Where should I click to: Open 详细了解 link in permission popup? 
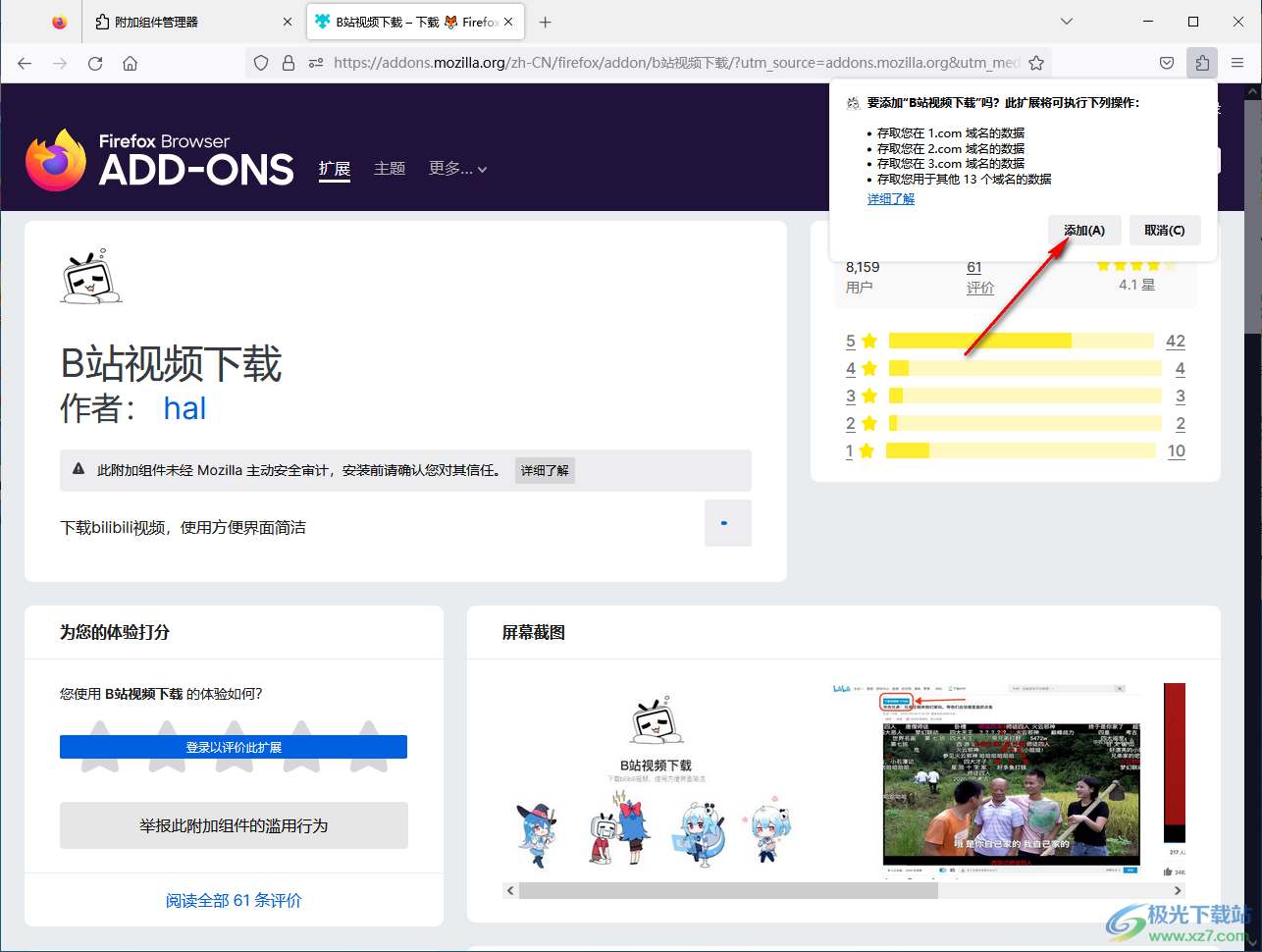(891, 199)
